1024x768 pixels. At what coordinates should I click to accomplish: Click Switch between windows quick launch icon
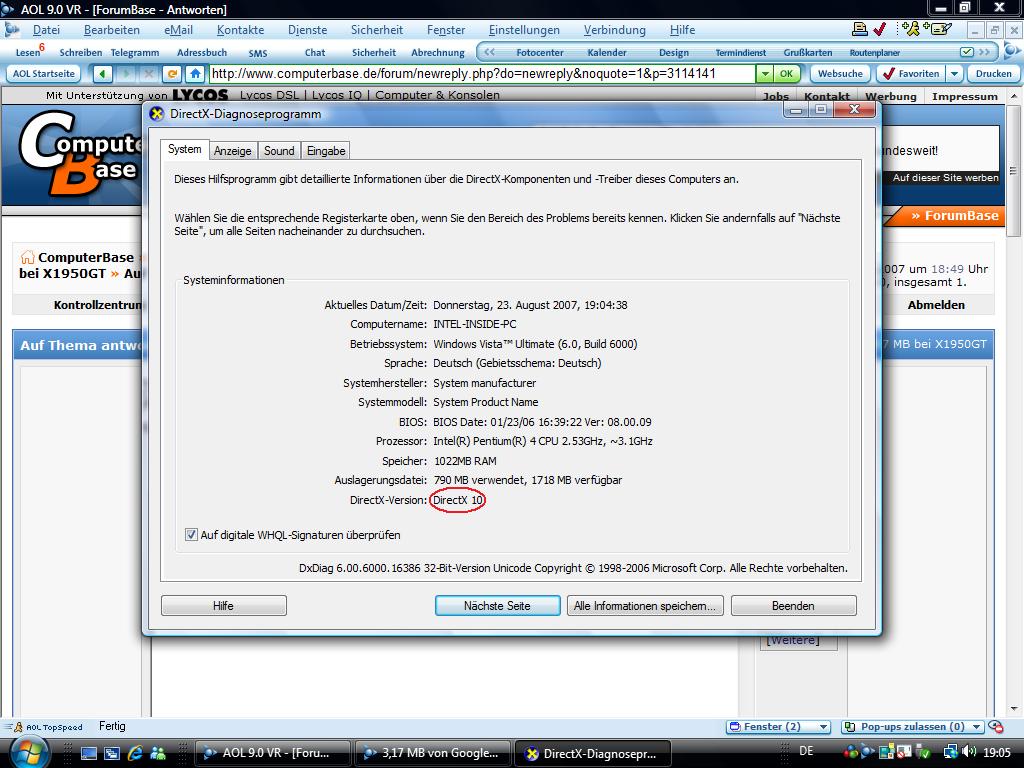coord(112,753)
